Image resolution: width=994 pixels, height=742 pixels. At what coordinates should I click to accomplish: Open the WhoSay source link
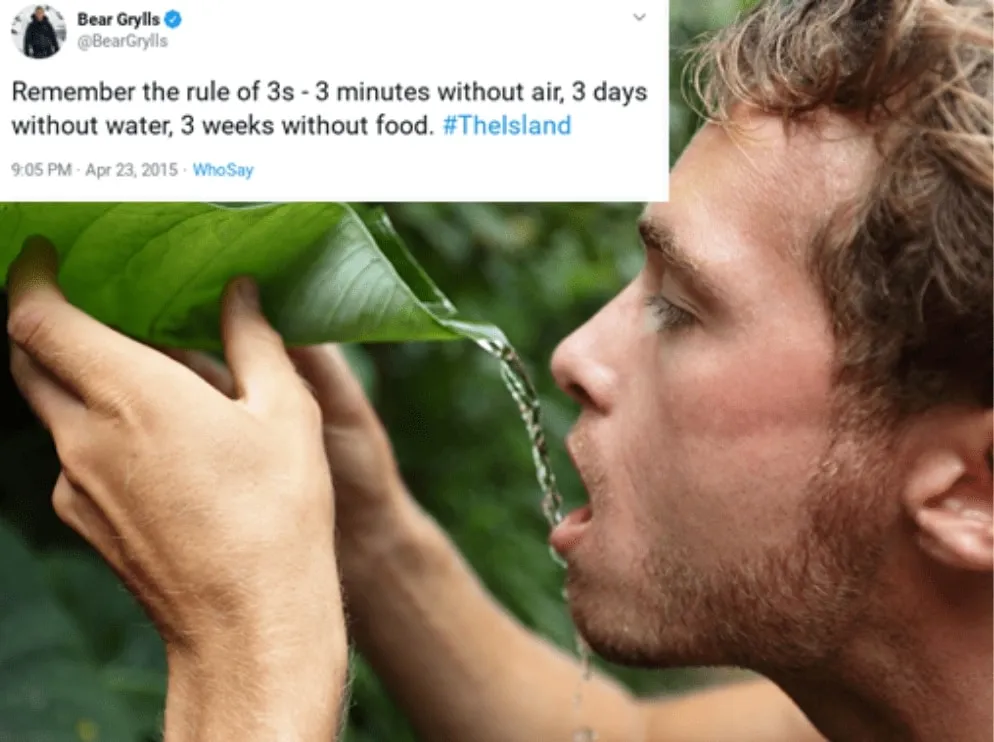[x=223, y=170]
